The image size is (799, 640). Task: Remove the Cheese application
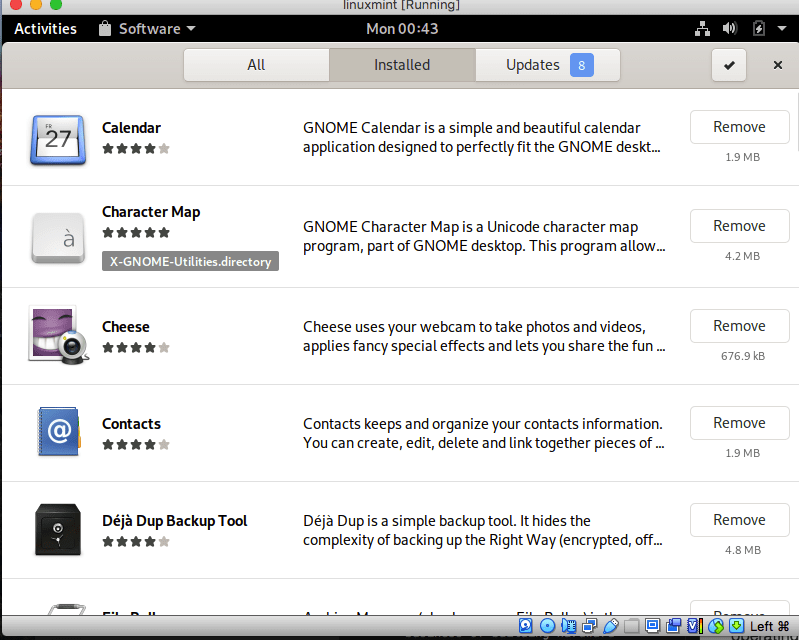739,326
